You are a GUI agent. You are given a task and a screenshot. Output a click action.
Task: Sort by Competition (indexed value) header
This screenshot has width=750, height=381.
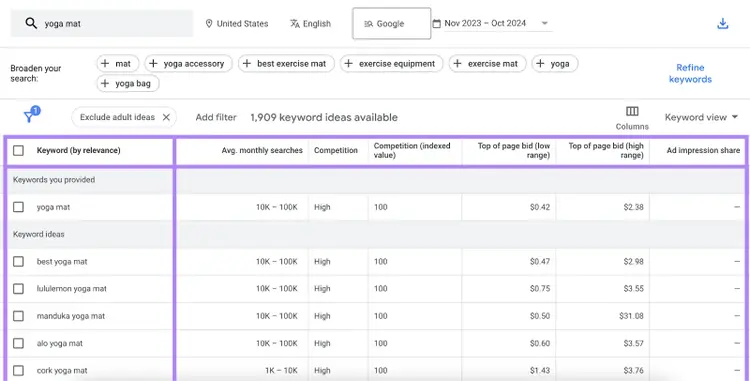pos(412,151)
